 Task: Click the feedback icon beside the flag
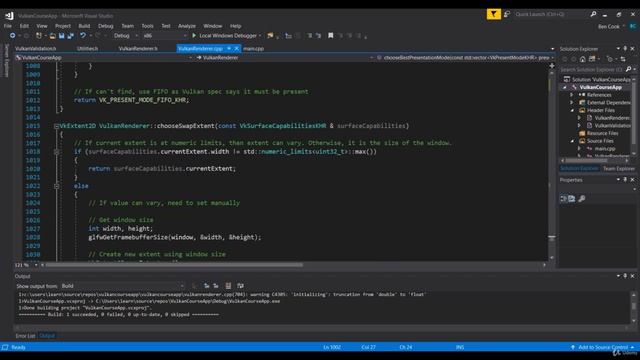[507, 14]
